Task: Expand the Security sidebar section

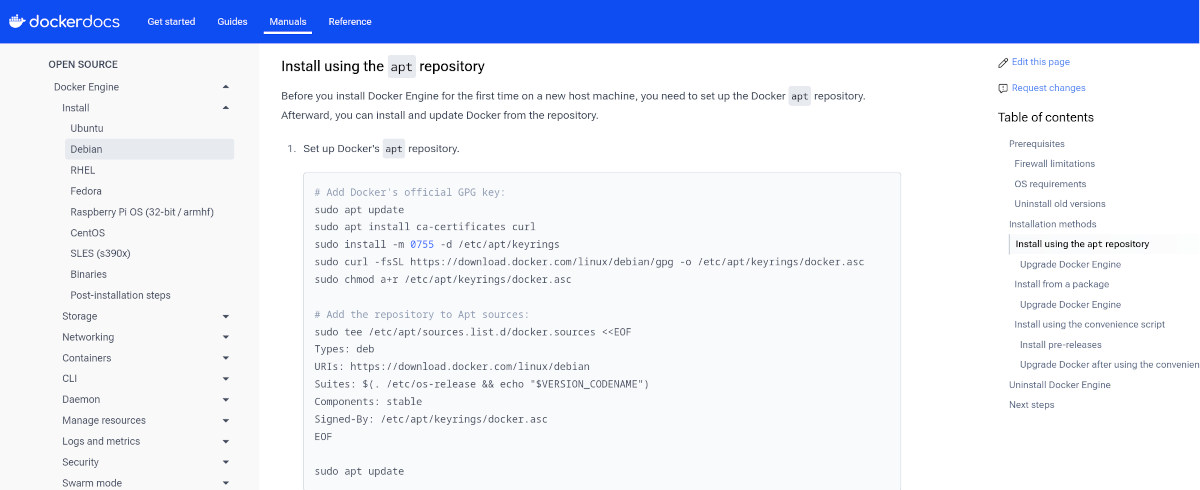Action: click(226, 462)
